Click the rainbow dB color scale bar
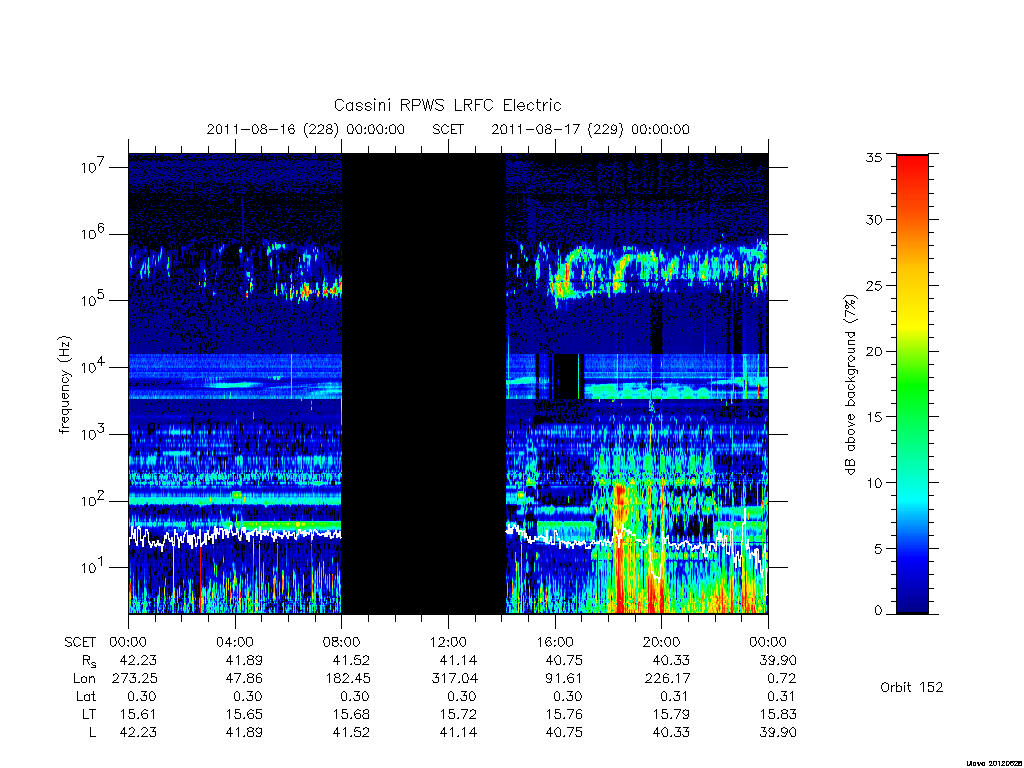 point(912,384)
